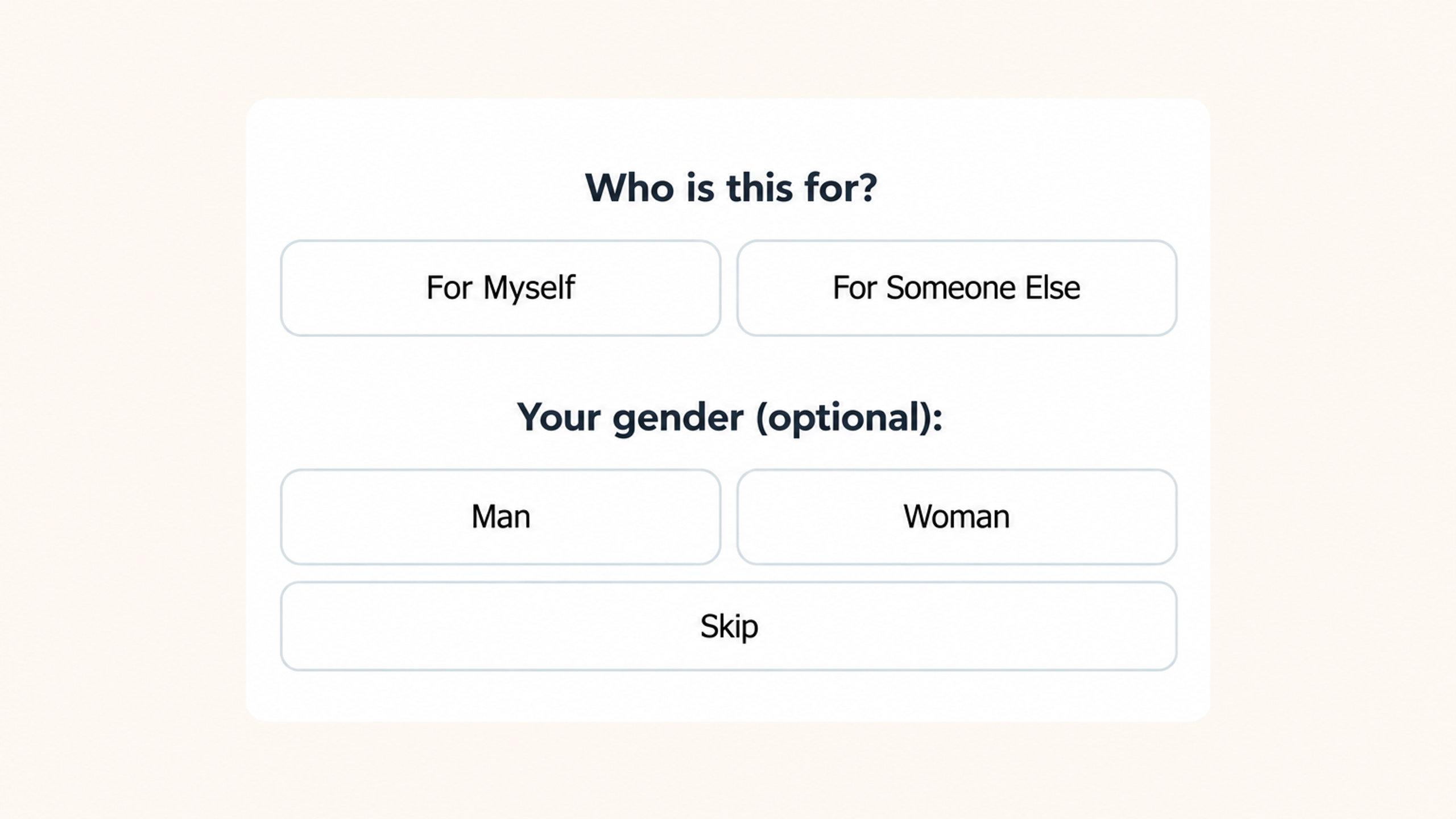Pick Woman as your gender
Image resolution: width=1456 pixels, height=819 pixels.
(957, 517)
